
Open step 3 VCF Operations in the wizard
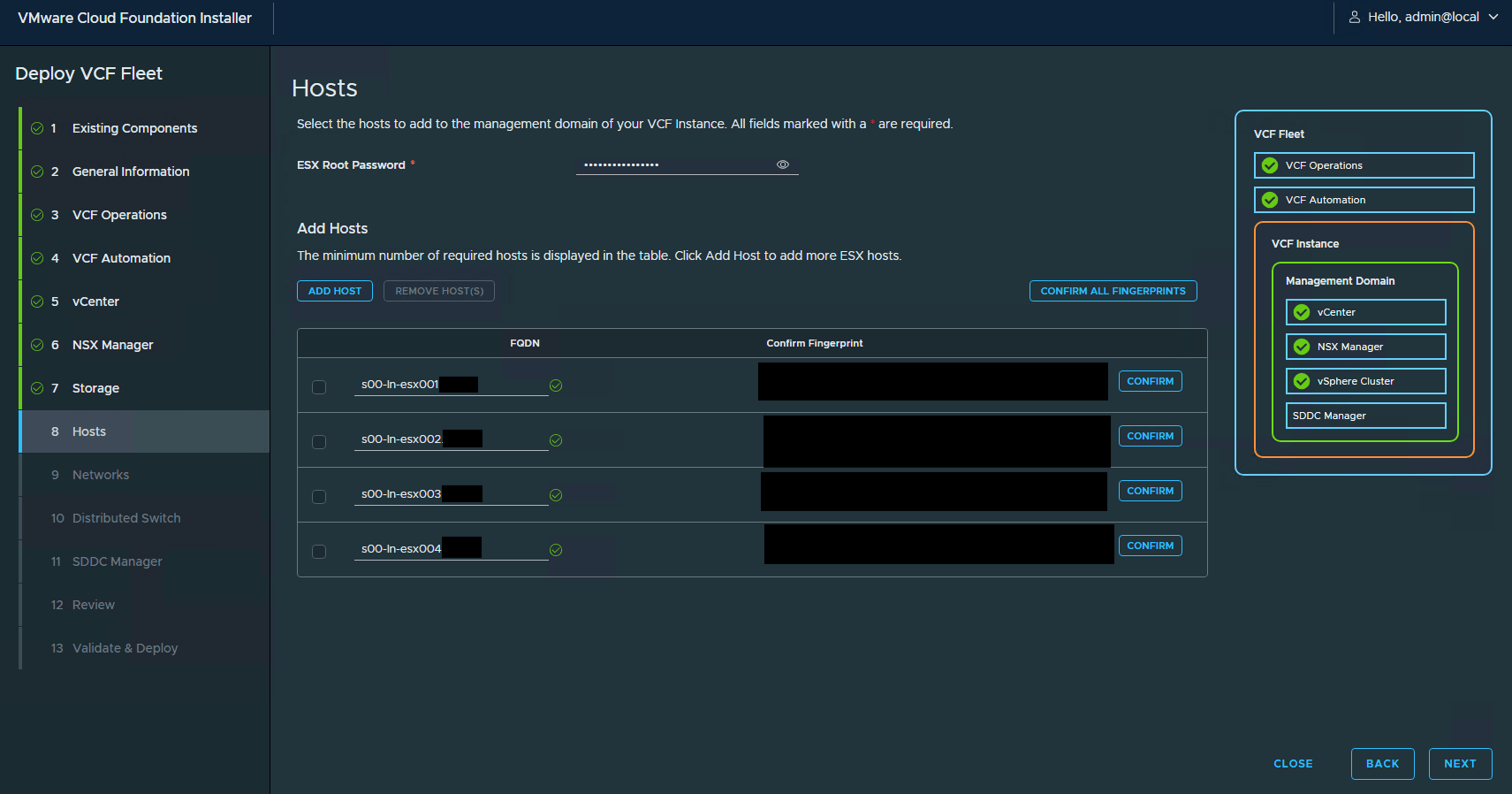tap(144, 215)
